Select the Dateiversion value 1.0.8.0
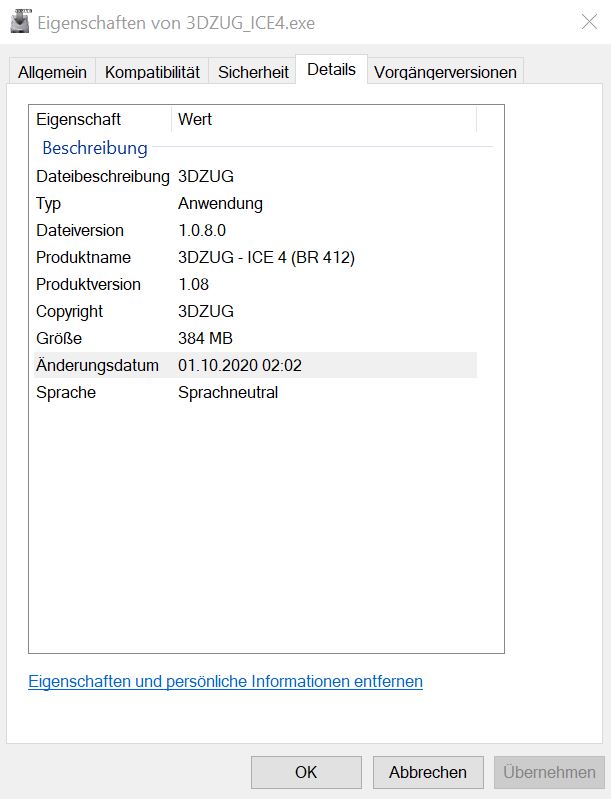This screenshot has height=799, width=611. pos(210,230)
